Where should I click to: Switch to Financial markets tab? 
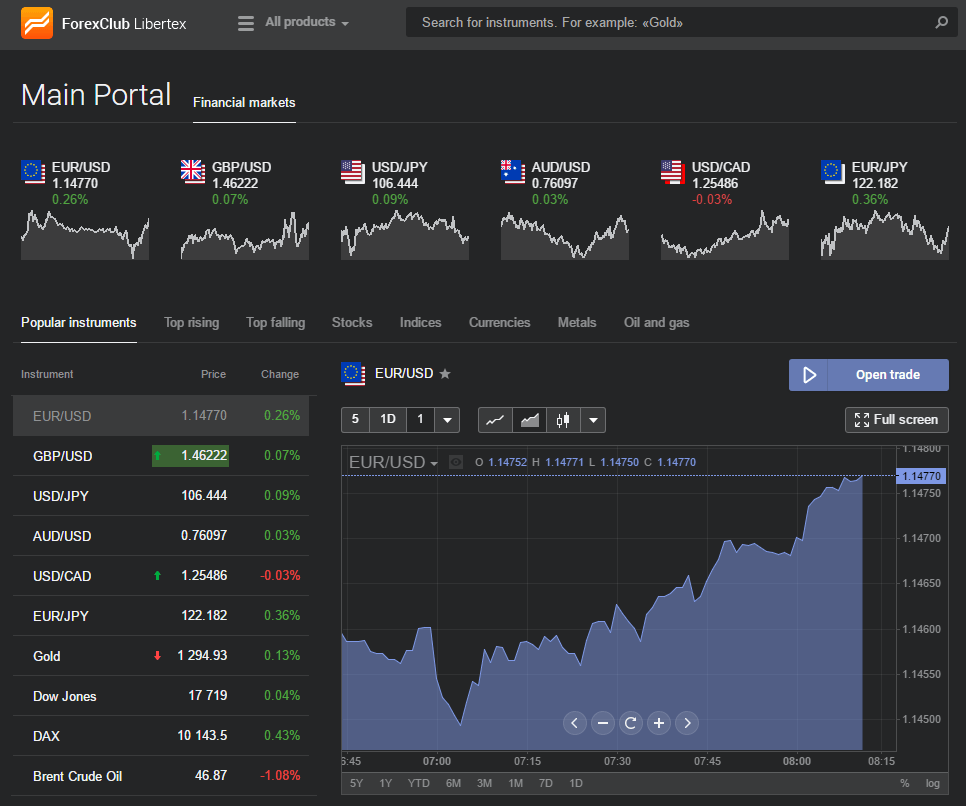[x=244, y=103]
